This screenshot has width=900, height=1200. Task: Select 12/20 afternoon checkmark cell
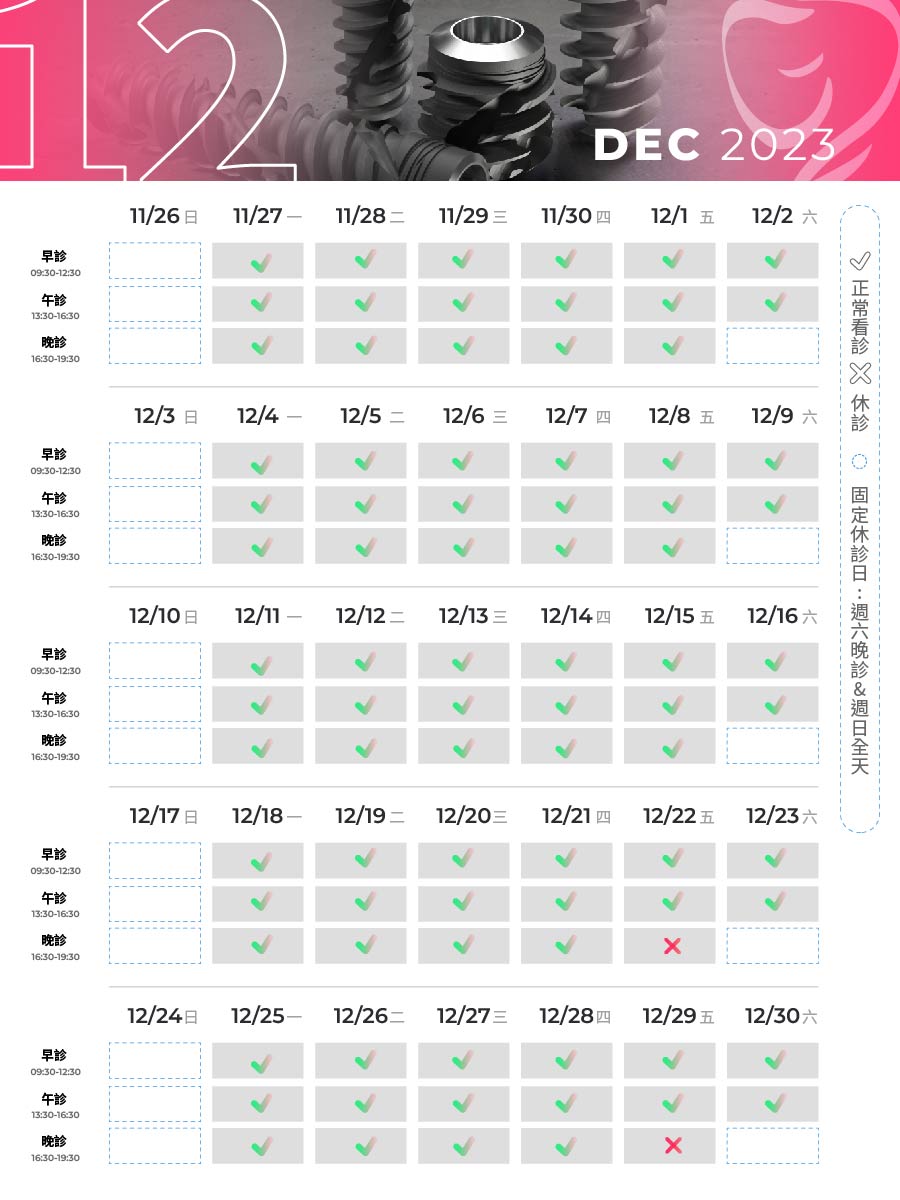pos(463,903)
